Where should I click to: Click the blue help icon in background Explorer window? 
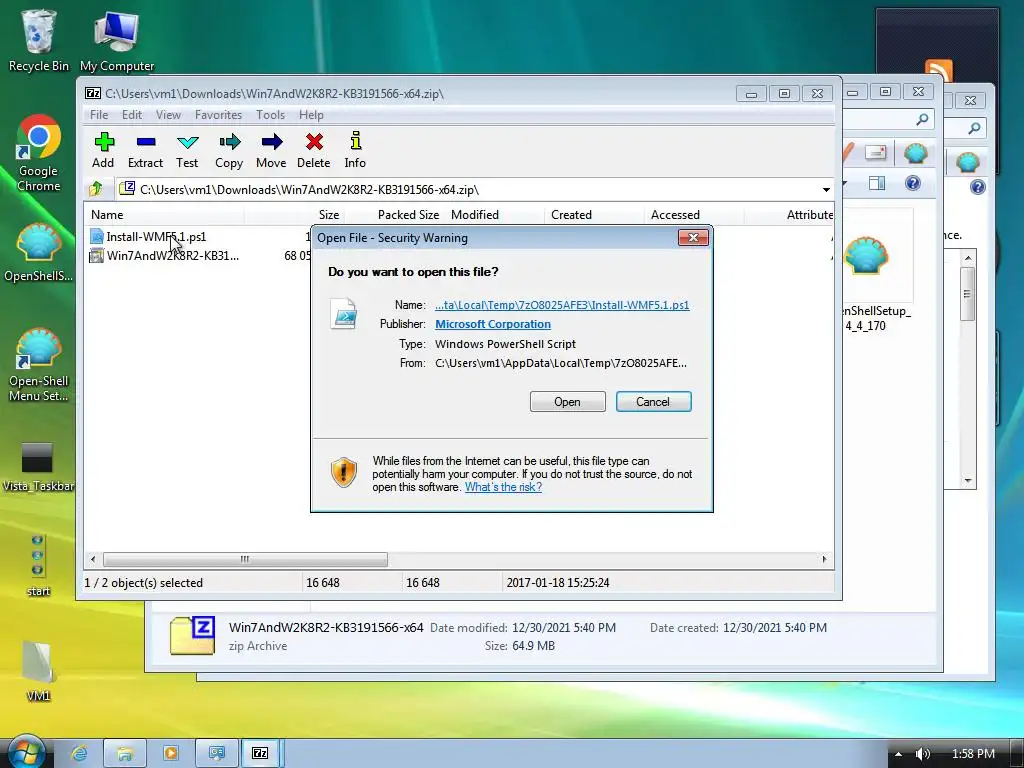tap(912, 183)
